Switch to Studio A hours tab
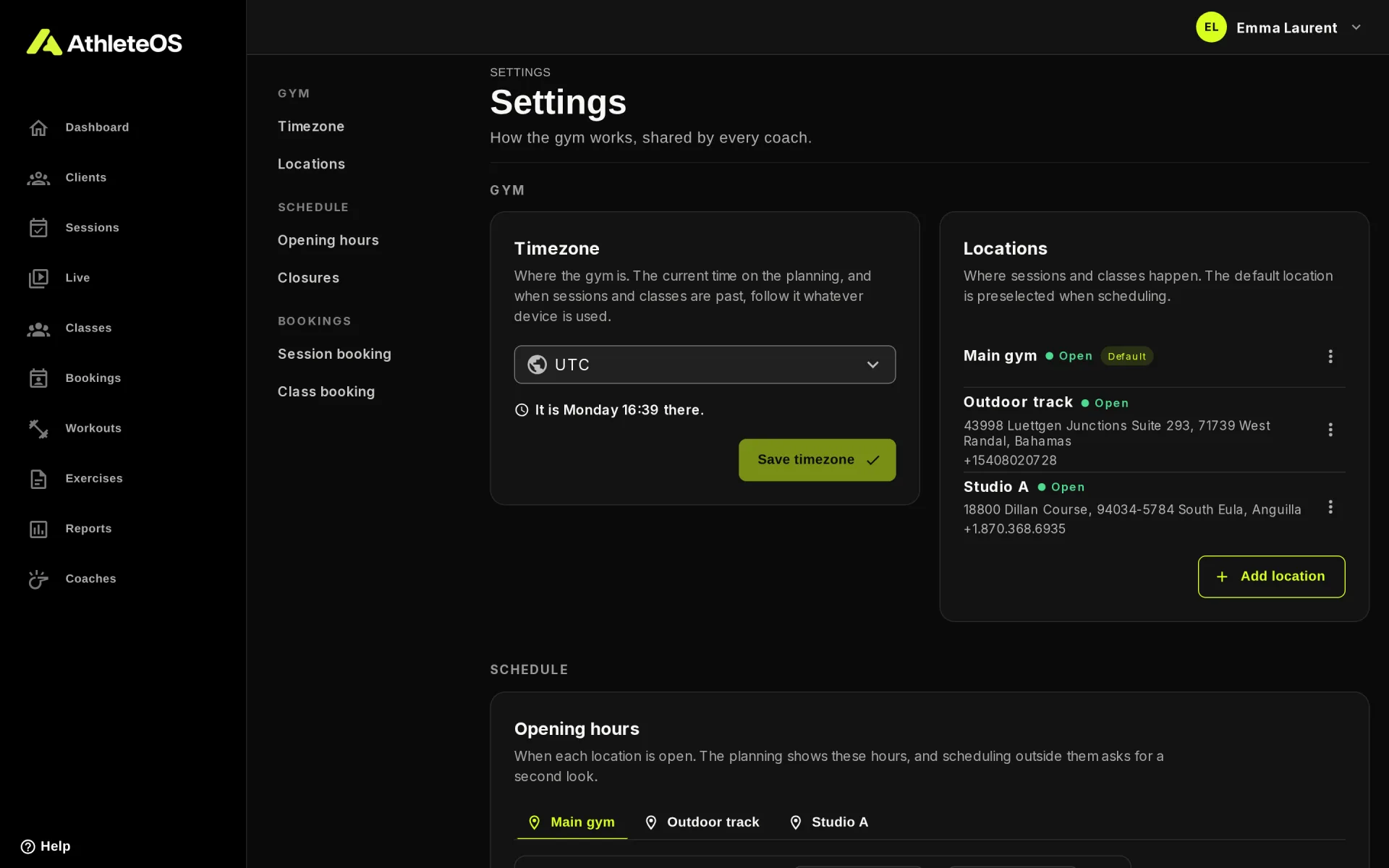This screenshot has height=868, width=1389. [828, 822]
